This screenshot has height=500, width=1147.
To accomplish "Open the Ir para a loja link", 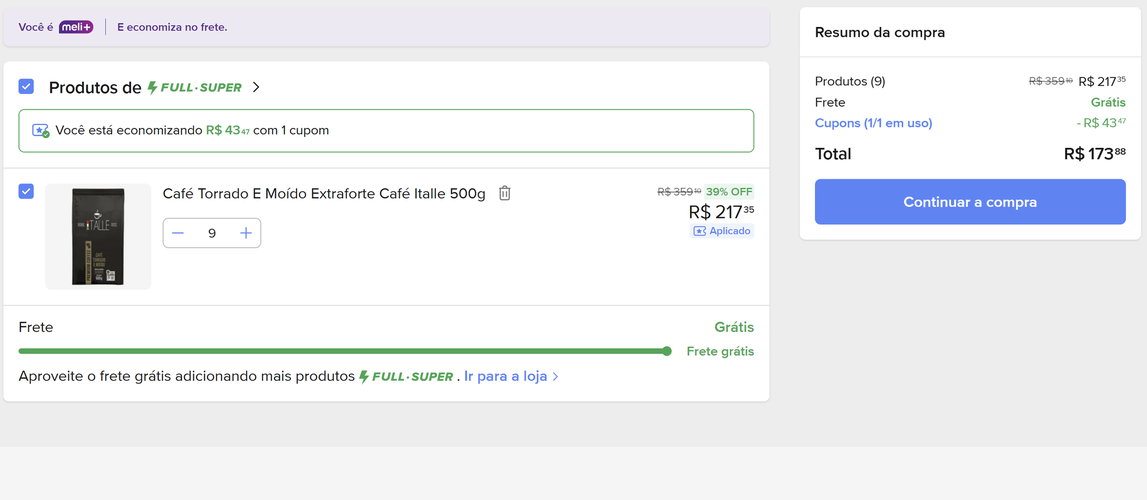I will point(505,376).
